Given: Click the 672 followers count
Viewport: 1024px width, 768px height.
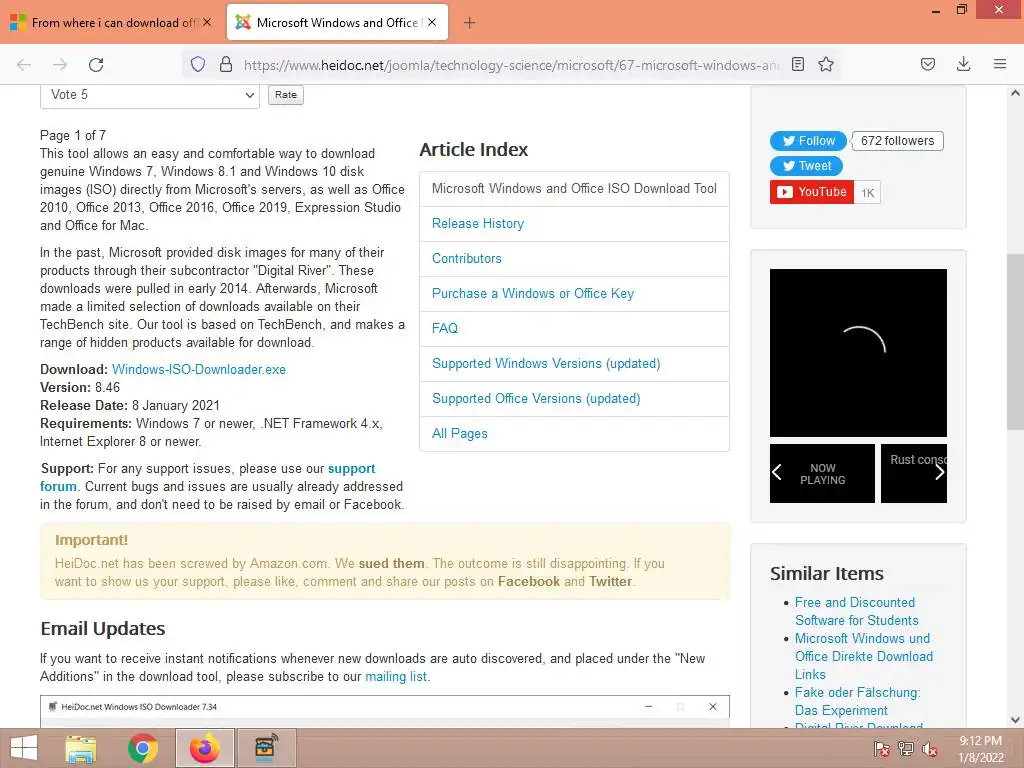Looking at the screenshot, I should [897, 141].
